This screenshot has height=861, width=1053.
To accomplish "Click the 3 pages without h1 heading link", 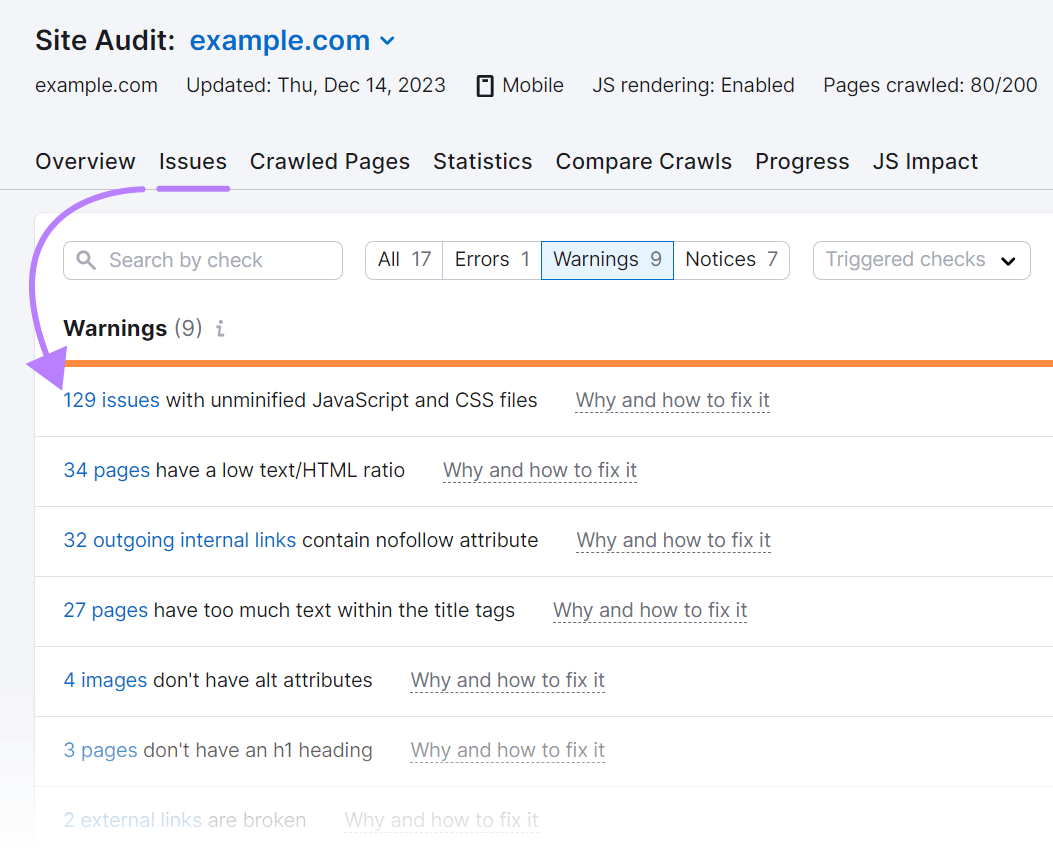I will [100, 750].
